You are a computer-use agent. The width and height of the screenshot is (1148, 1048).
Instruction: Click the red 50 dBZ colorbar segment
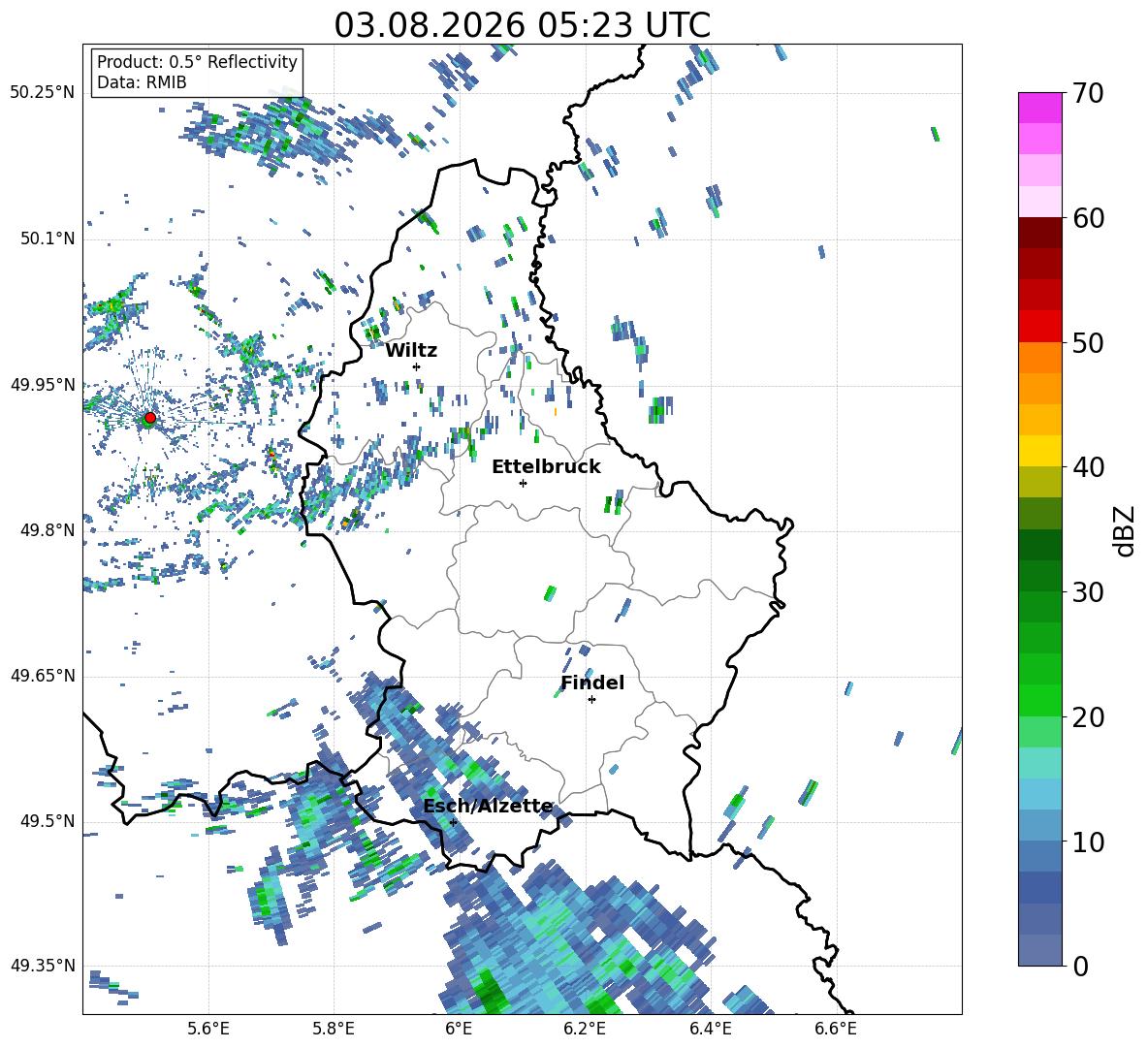coord(1039,327)
